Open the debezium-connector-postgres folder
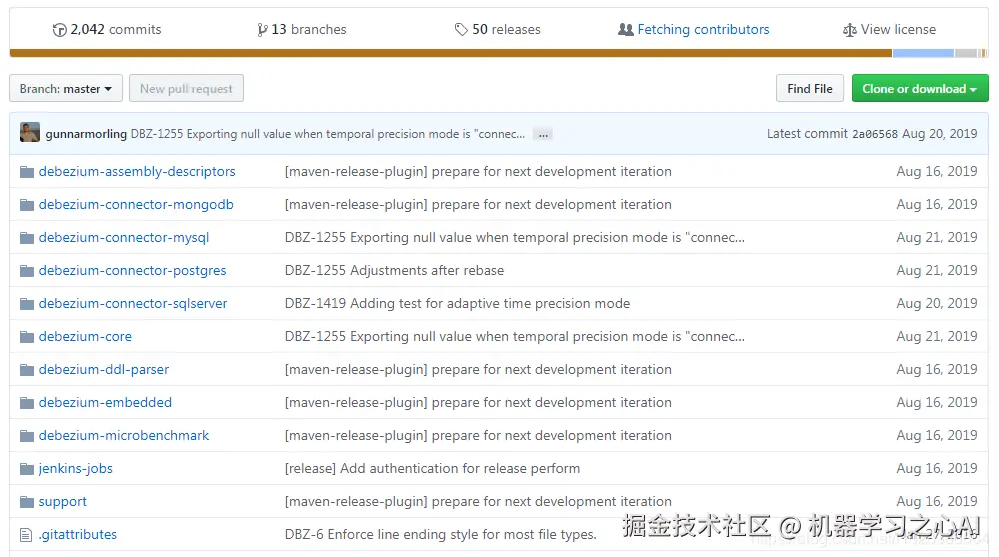 coord(132,271)
